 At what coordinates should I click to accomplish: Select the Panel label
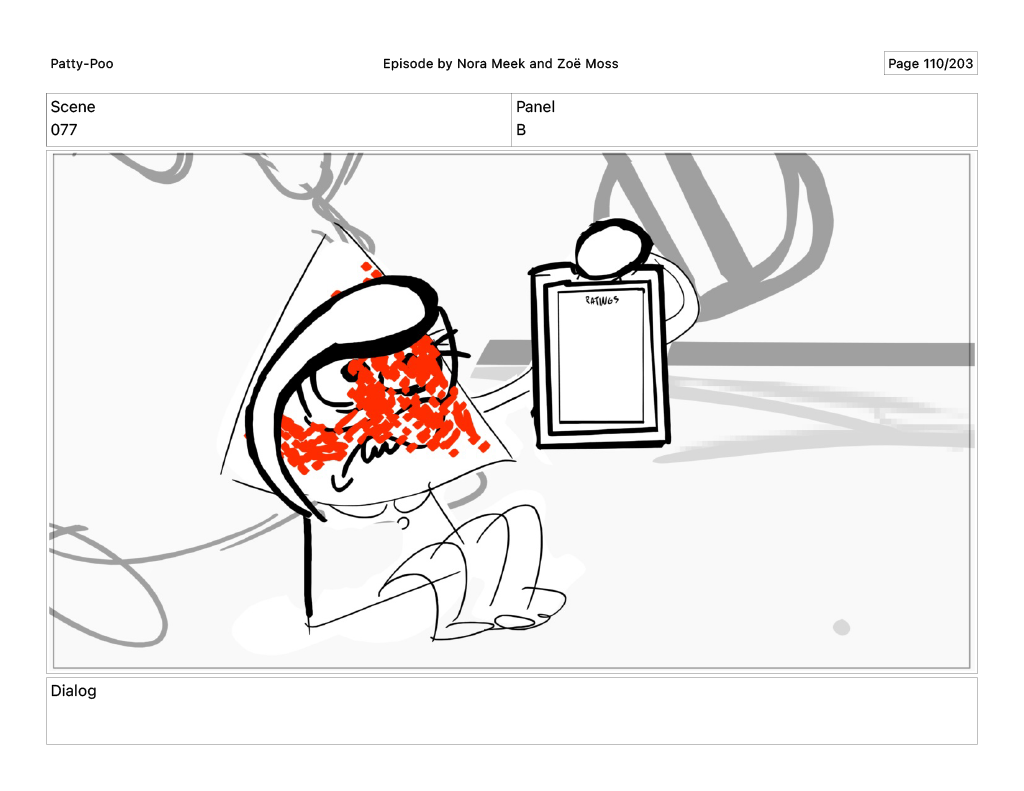[x=535, y=107]
